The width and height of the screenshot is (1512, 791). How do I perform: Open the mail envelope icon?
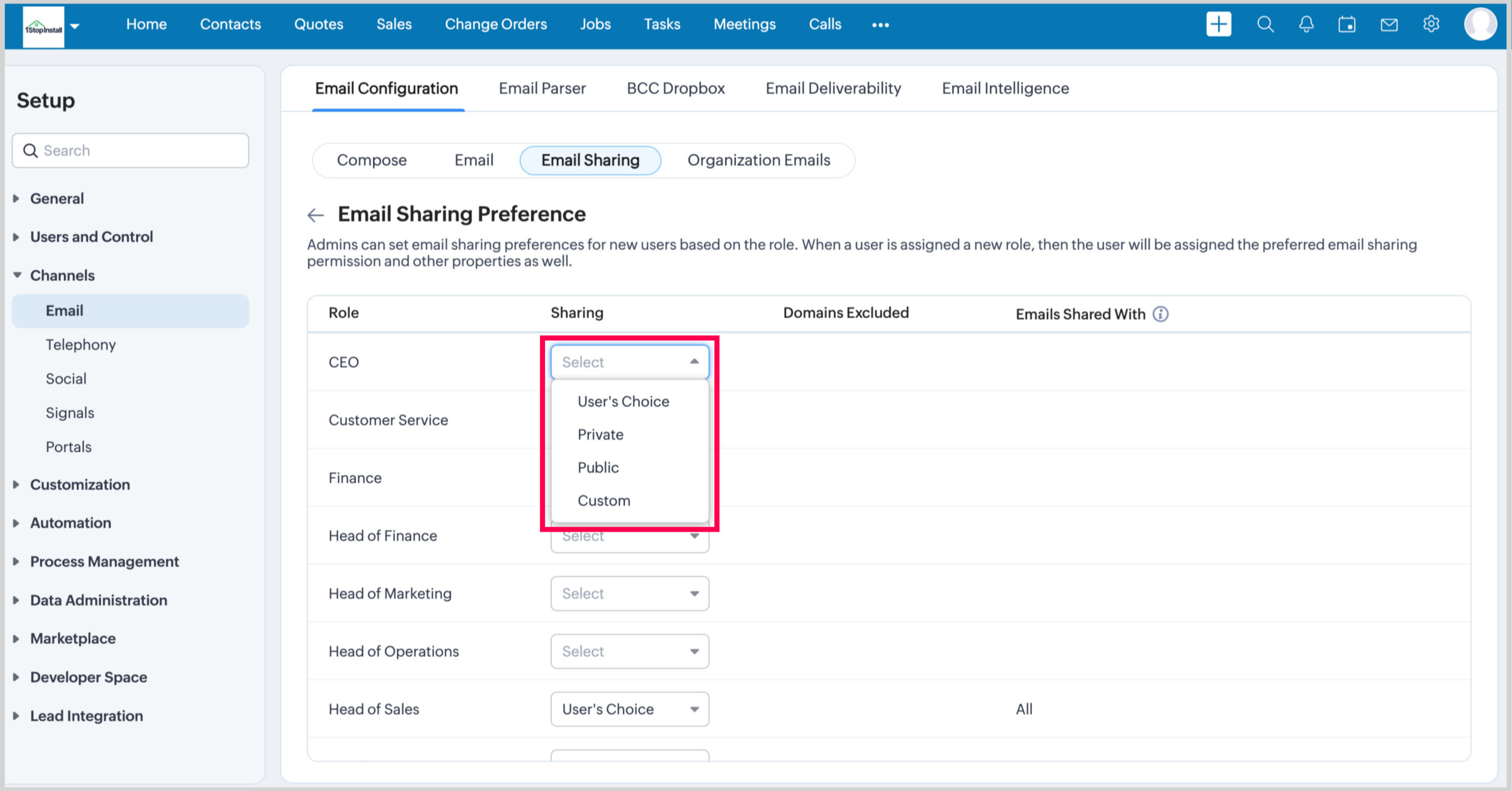pos(1389,25)
